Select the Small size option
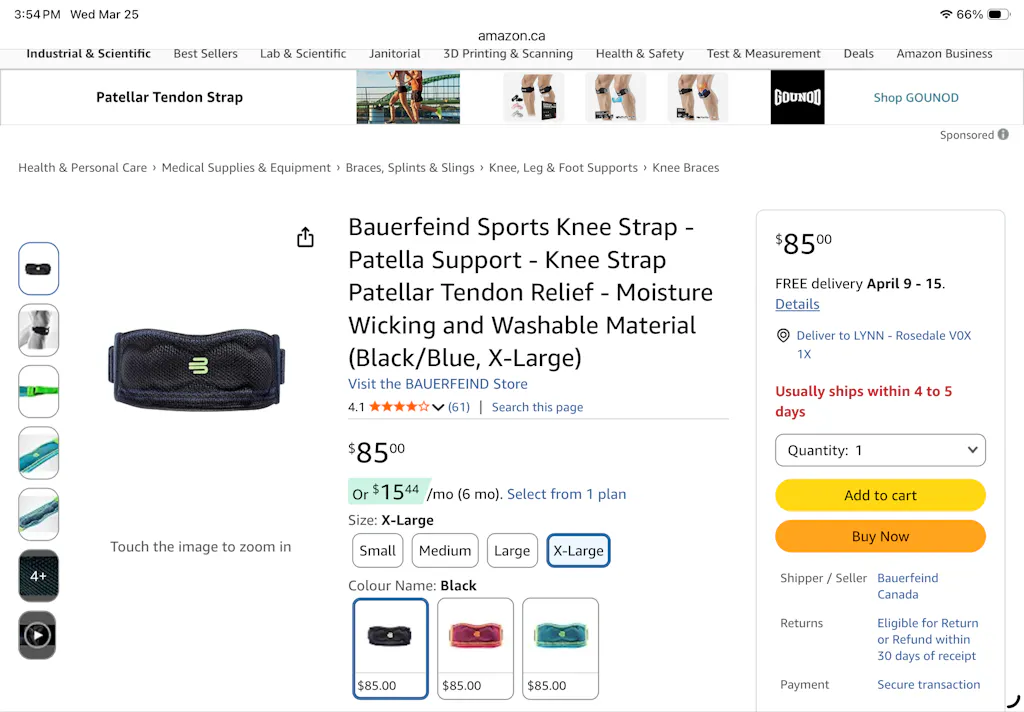The height and width of the screenshot is (712, 1024). [x=378, y=550]
